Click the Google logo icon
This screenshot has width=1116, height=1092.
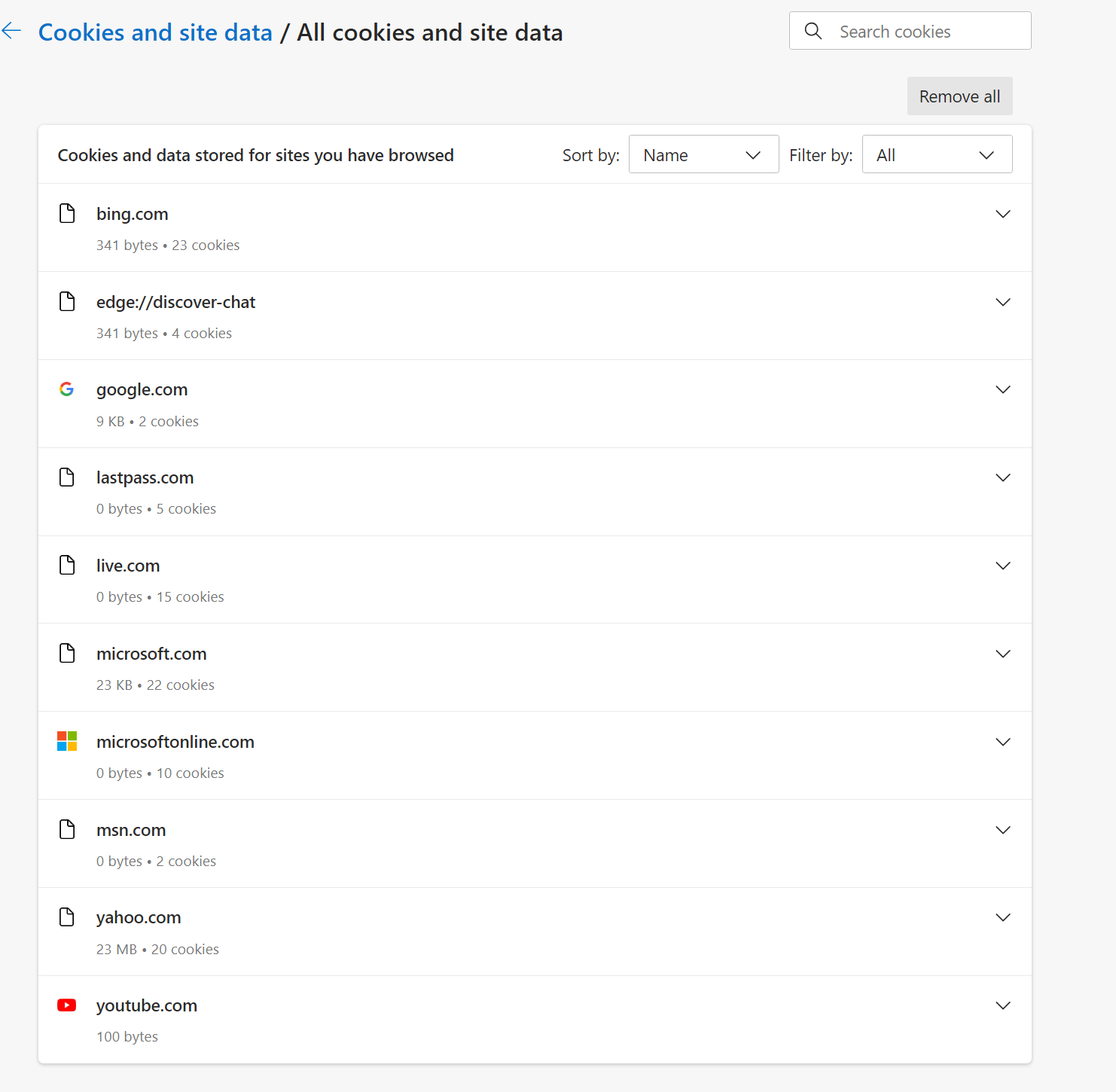click(67, 389)
